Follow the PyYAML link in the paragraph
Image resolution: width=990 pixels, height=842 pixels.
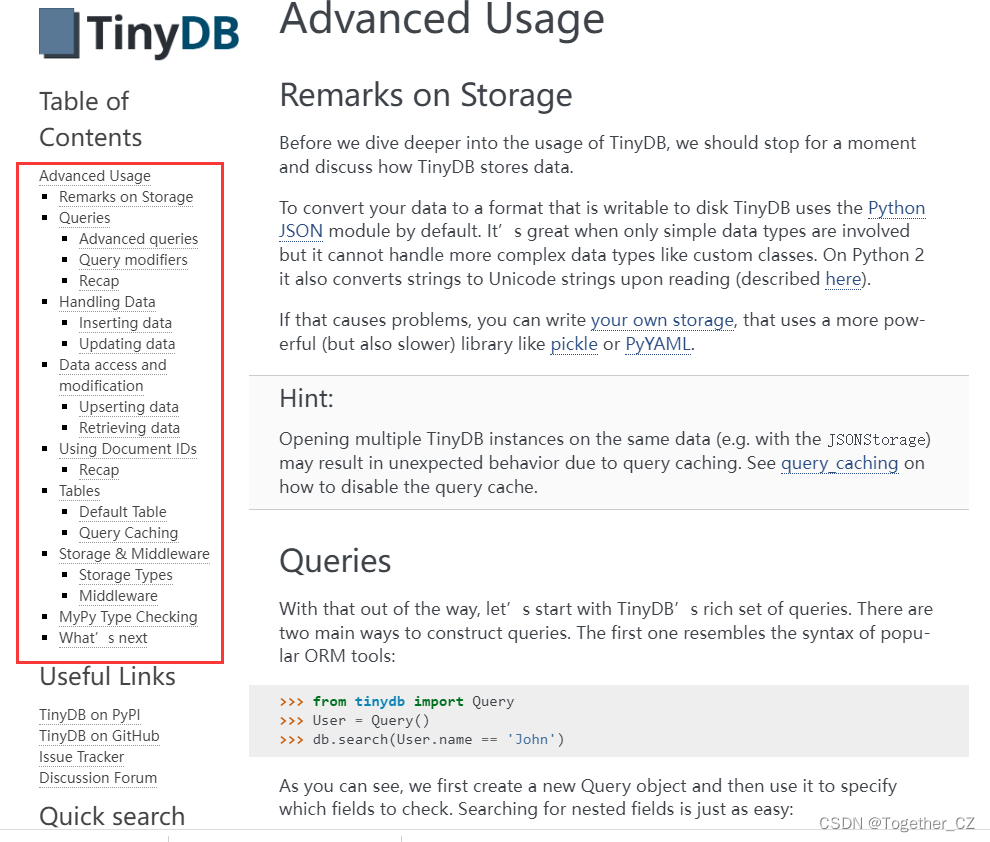click(657, 344)
